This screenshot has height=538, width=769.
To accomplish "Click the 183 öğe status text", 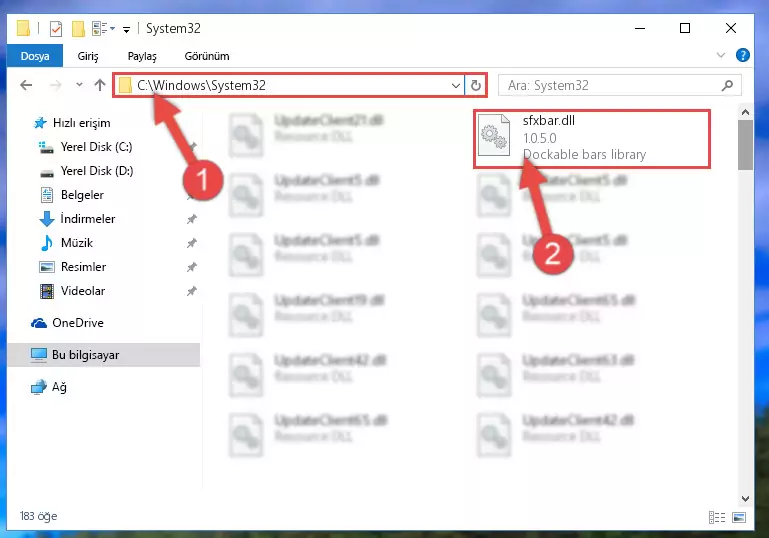I will click(x=38, y=516).
